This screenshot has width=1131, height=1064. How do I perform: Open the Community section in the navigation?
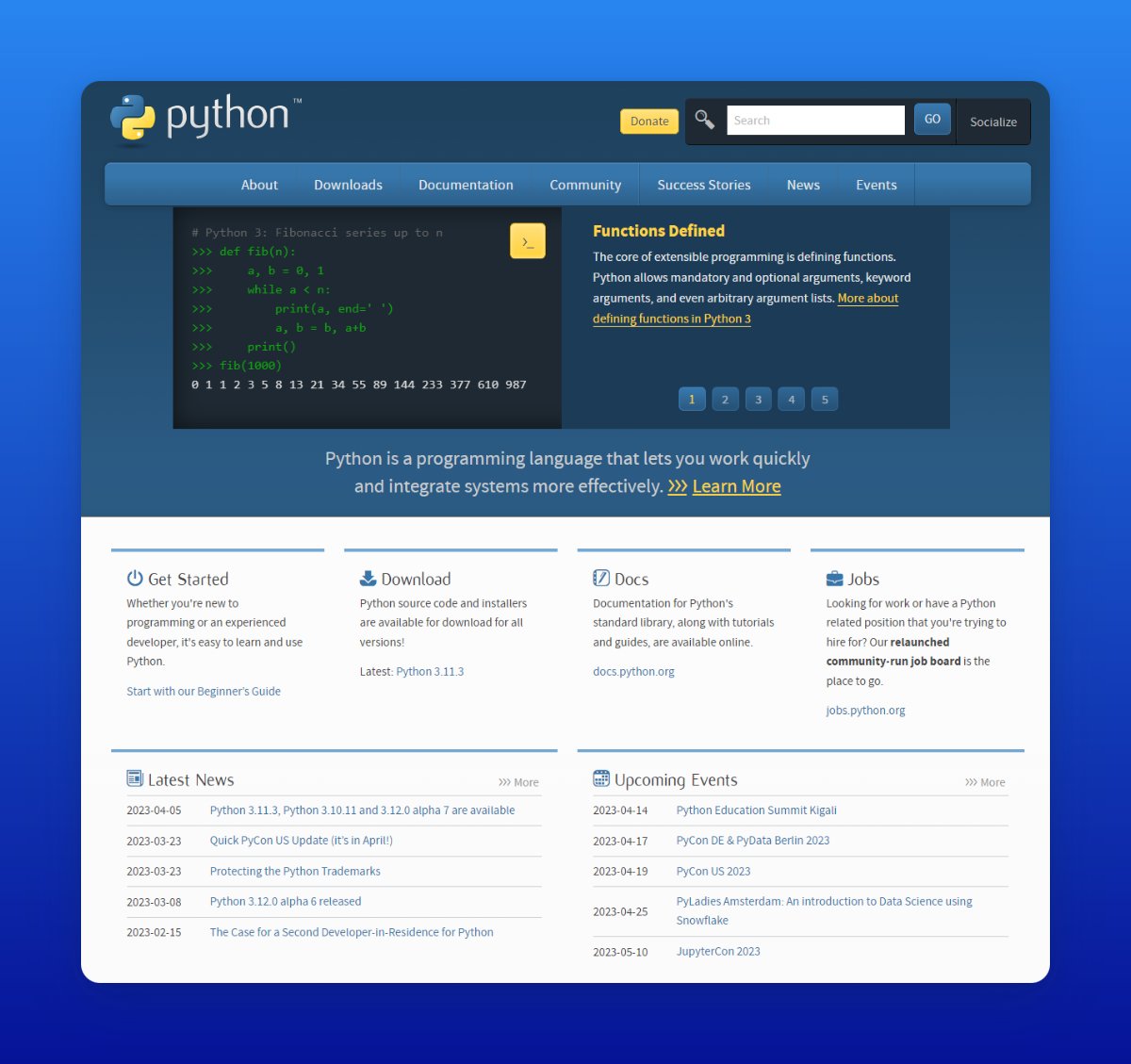(585, 184)
